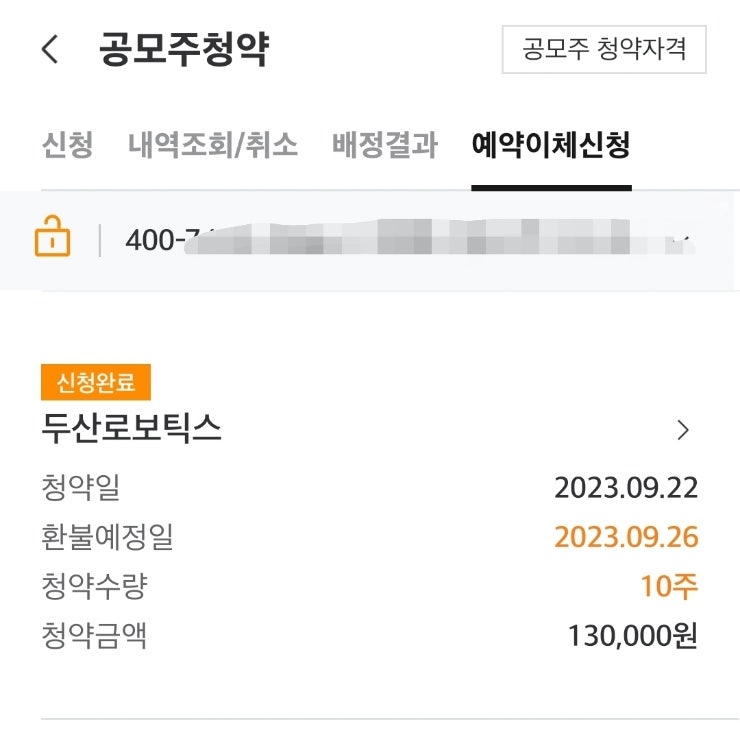The width and height of the screenshot is (740, 735).
Task: Click the 환불예정일 label
Action: click(x=107, y=537)
